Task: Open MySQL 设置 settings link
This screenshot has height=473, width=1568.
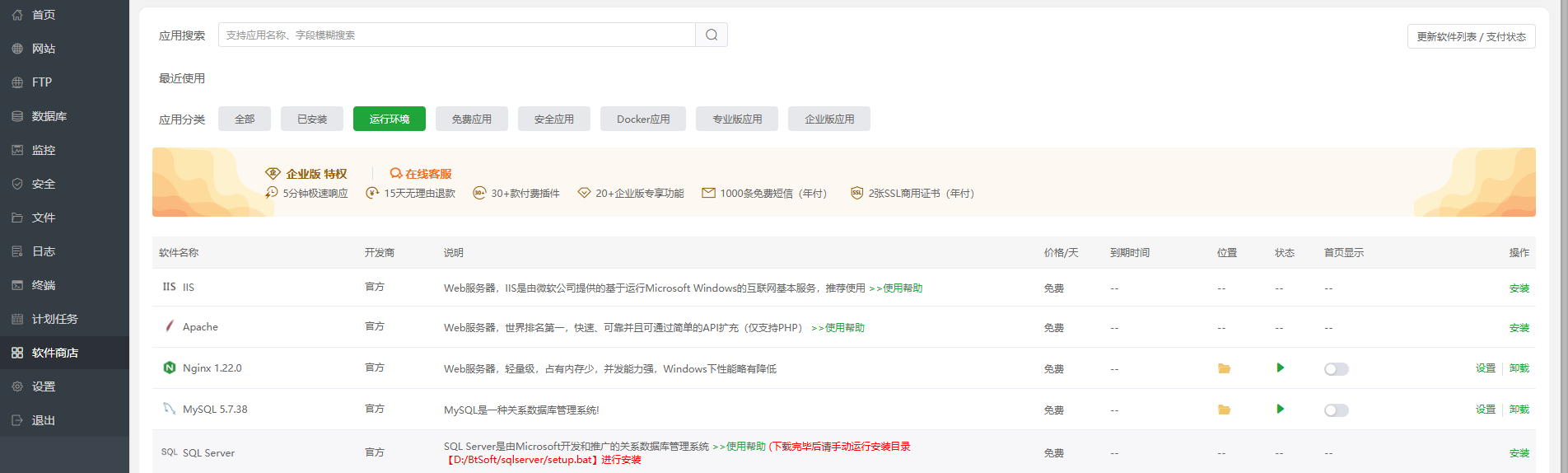Action: (x=1486, y=410)
